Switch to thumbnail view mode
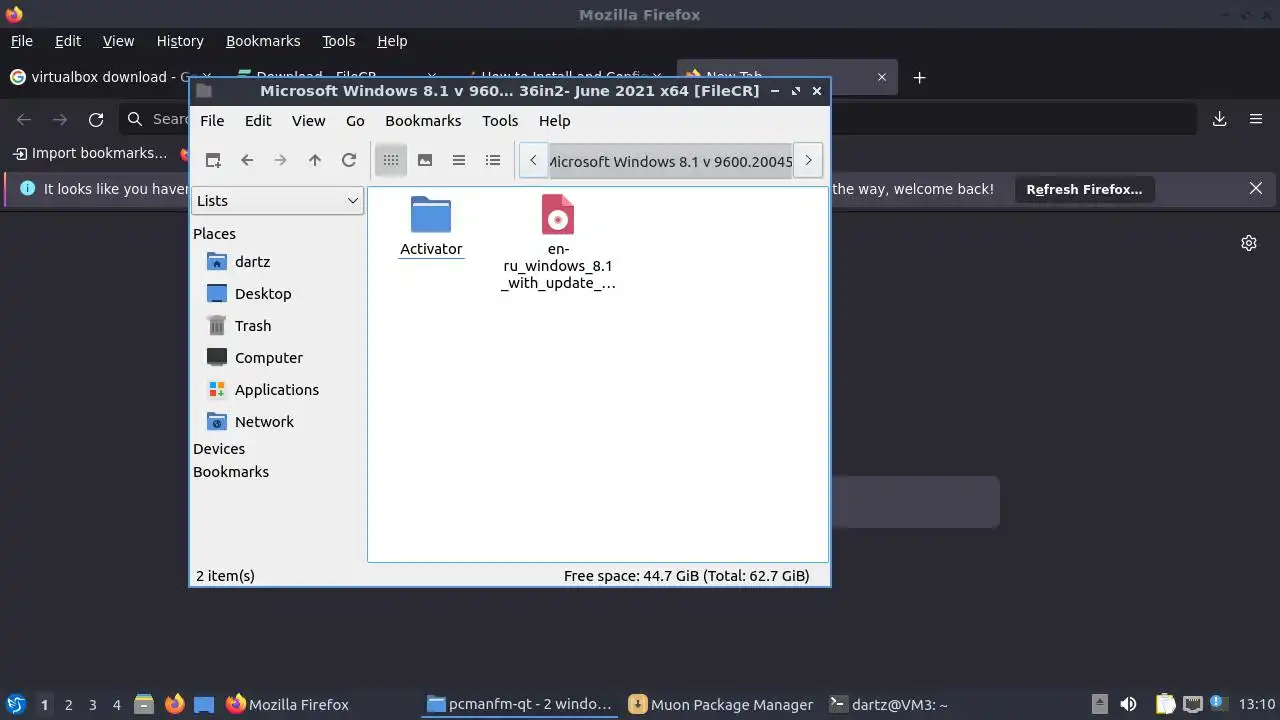The image size is (1280, 720). pos(425,160)
